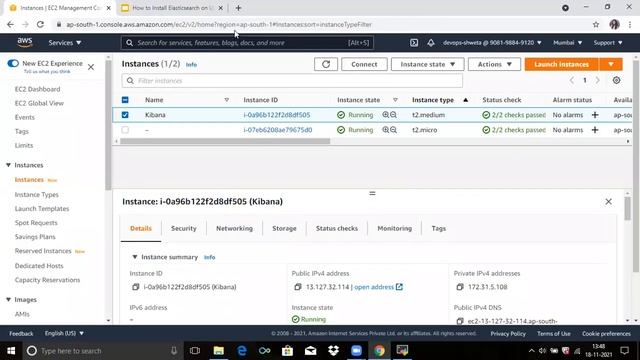640x360 pixels.
Task: Click the Launch instances button
Action: pyautogui.click(x=562, y=64)
